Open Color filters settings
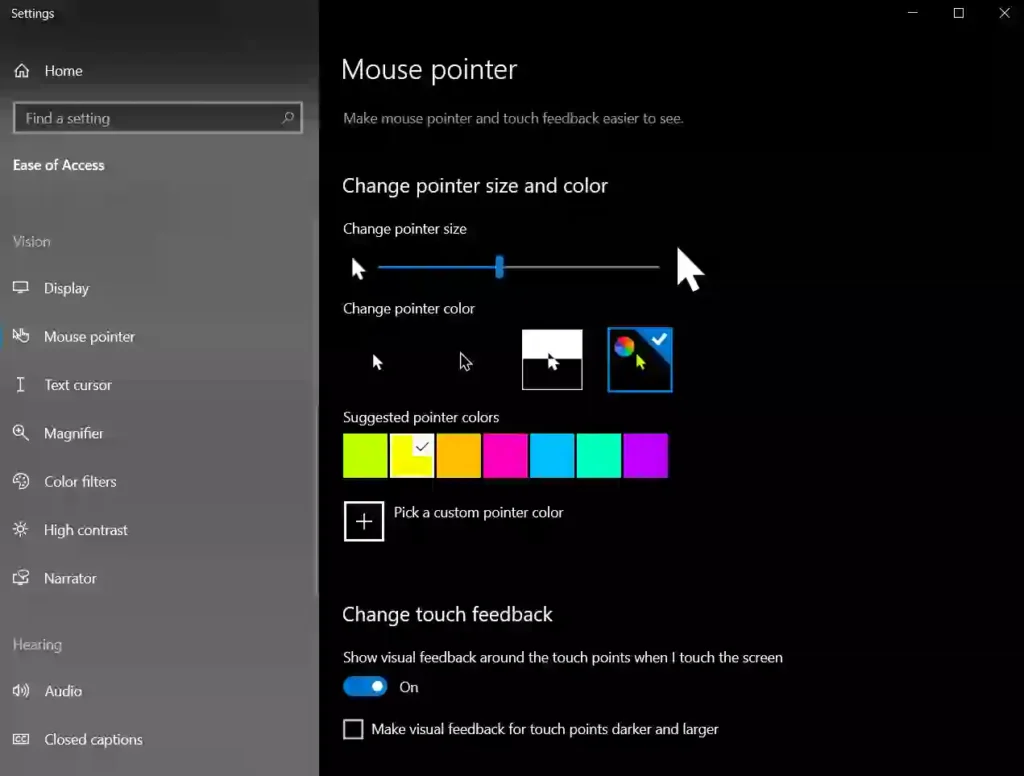The image size is (1024, 776). pos(78,481)
